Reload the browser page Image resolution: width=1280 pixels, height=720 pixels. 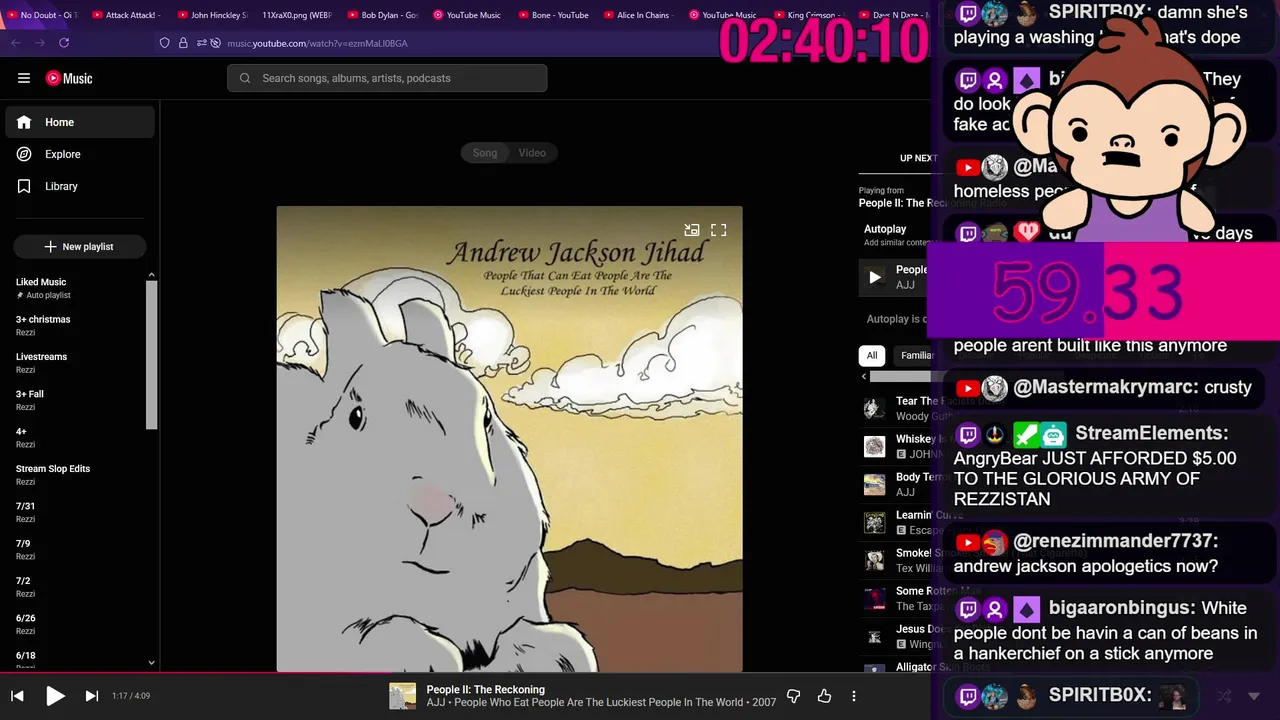(64, 43)
